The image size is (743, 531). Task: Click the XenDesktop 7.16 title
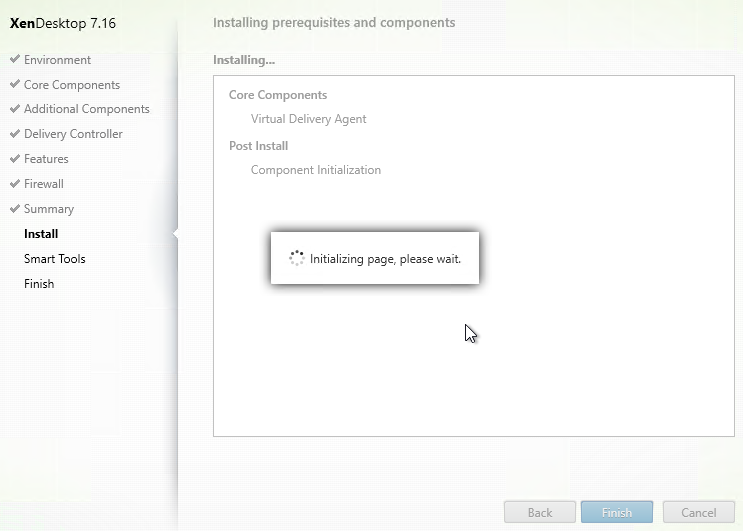63,23
